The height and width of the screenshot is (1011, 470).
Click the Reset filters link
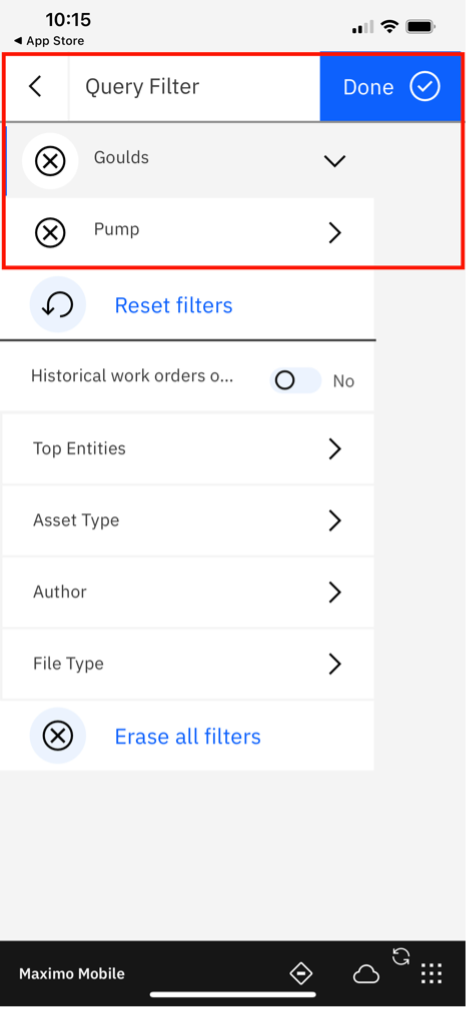pyautogui.click(x=173, y=305)
